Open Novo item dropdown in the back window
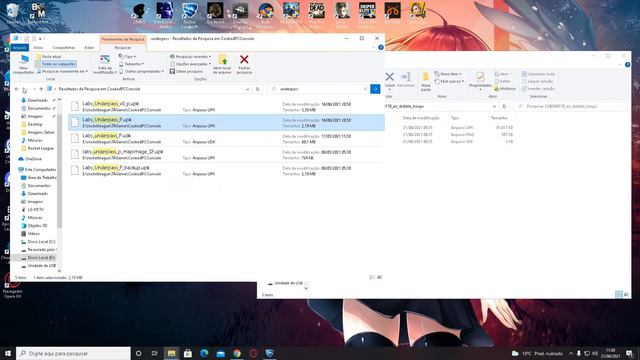Image resolution: width=640 pixels, height=360 pixels. [x=448, y=74]
